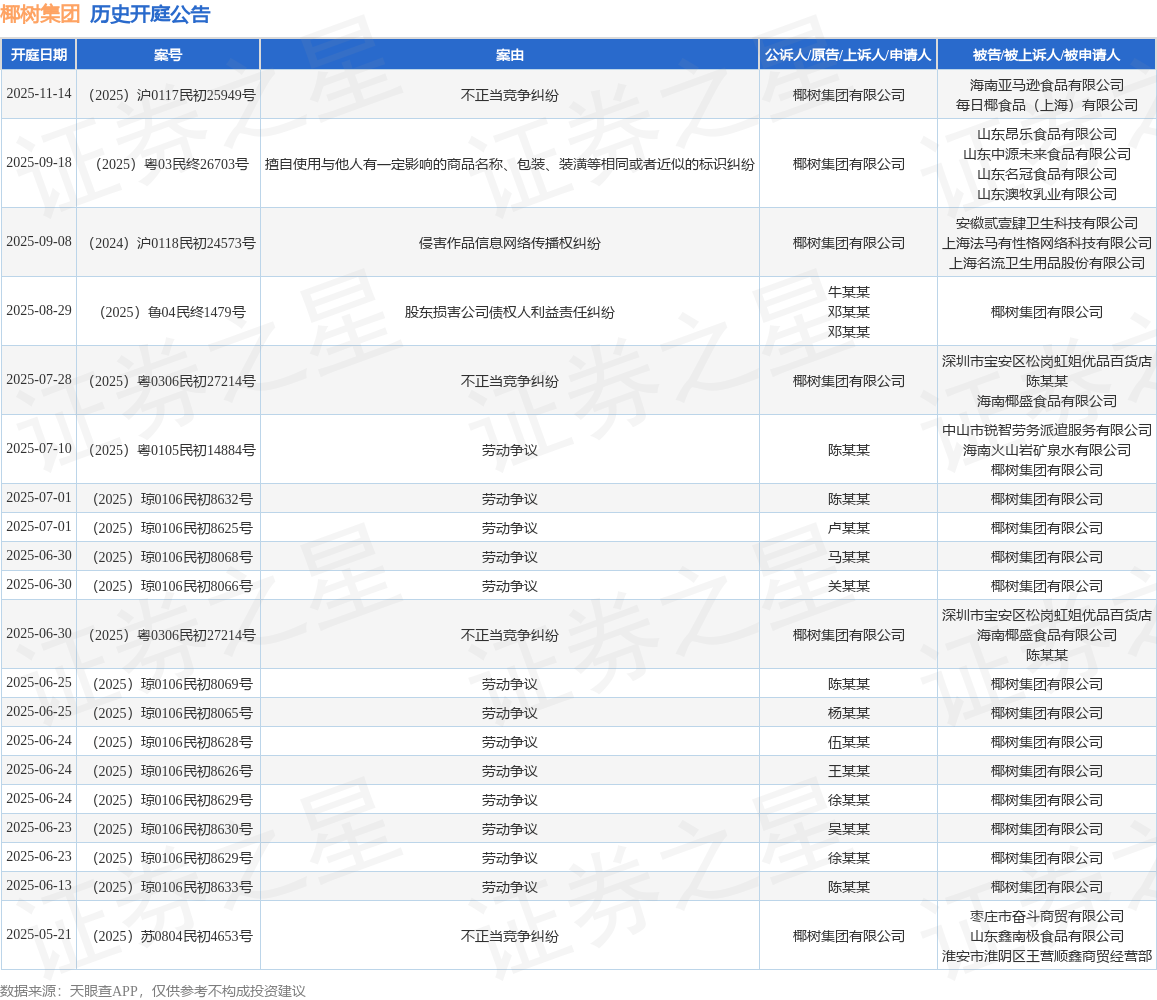1157x1000 pixels.
Task: Click the 数据来源 天眼查APP footer note
Action: (153, 990)
